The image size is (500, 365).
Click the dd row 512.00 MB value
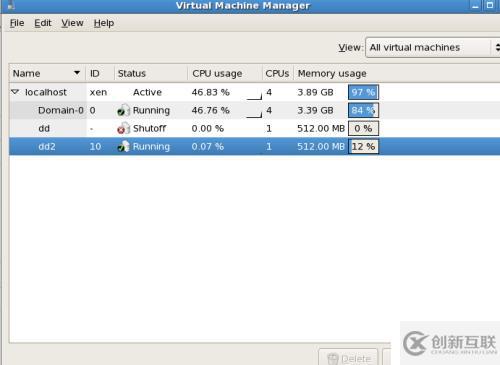click(x=321, y=128)
